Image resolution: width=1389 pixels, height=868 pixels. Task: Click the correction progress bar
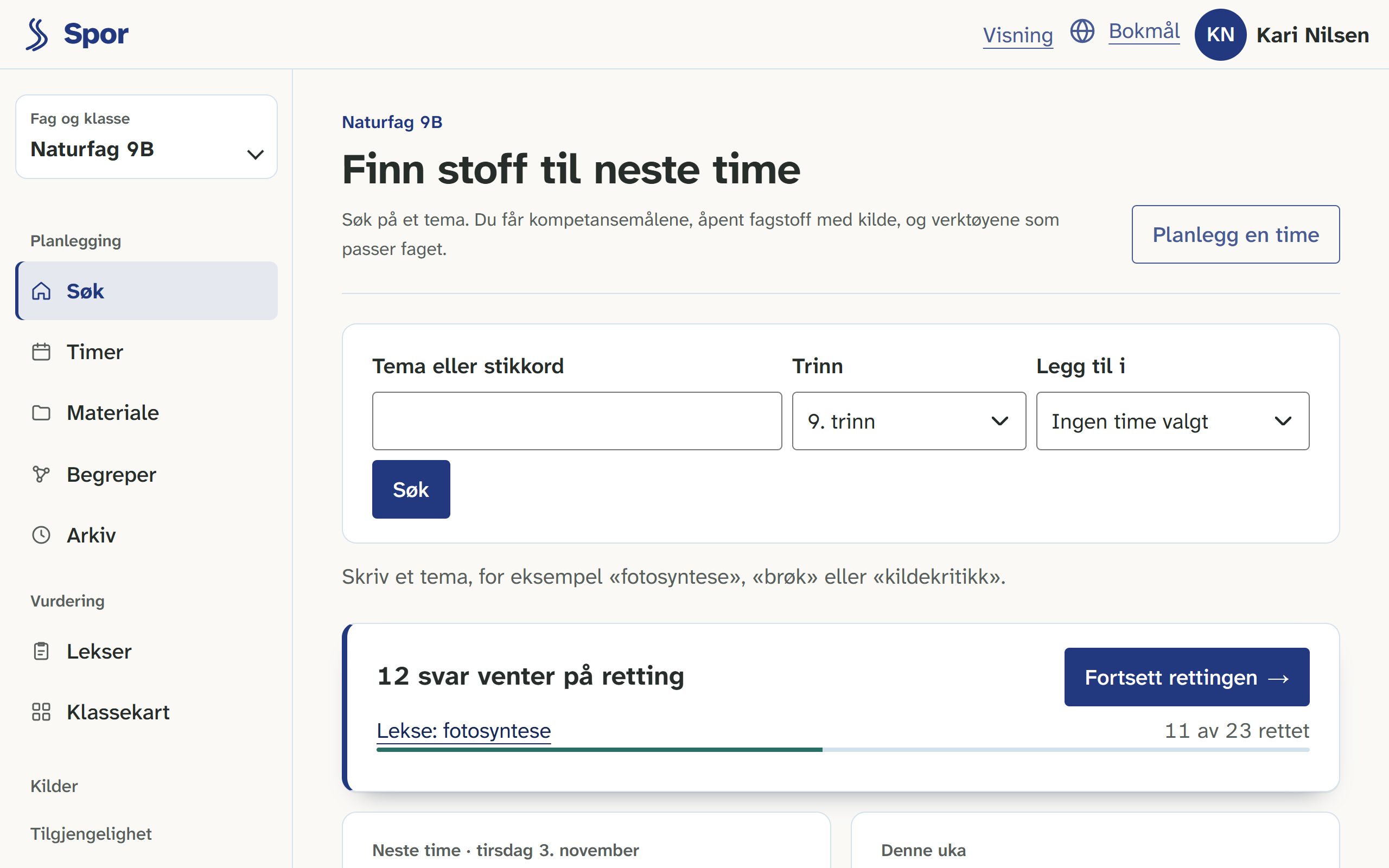click(843, 750)
